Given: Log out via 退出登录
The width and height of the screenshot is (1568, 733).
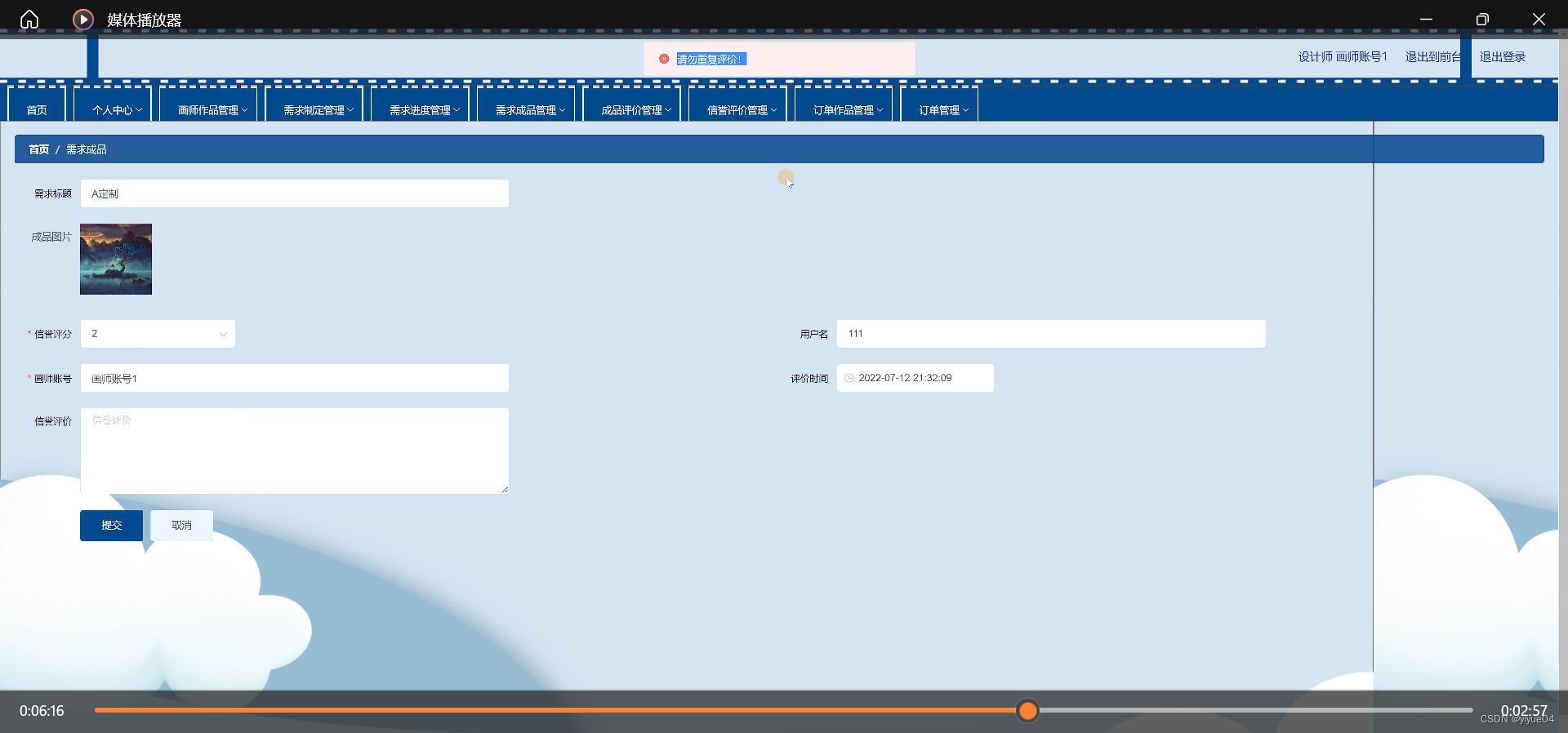Looking at the screenshot, I should click(1503, 57).
